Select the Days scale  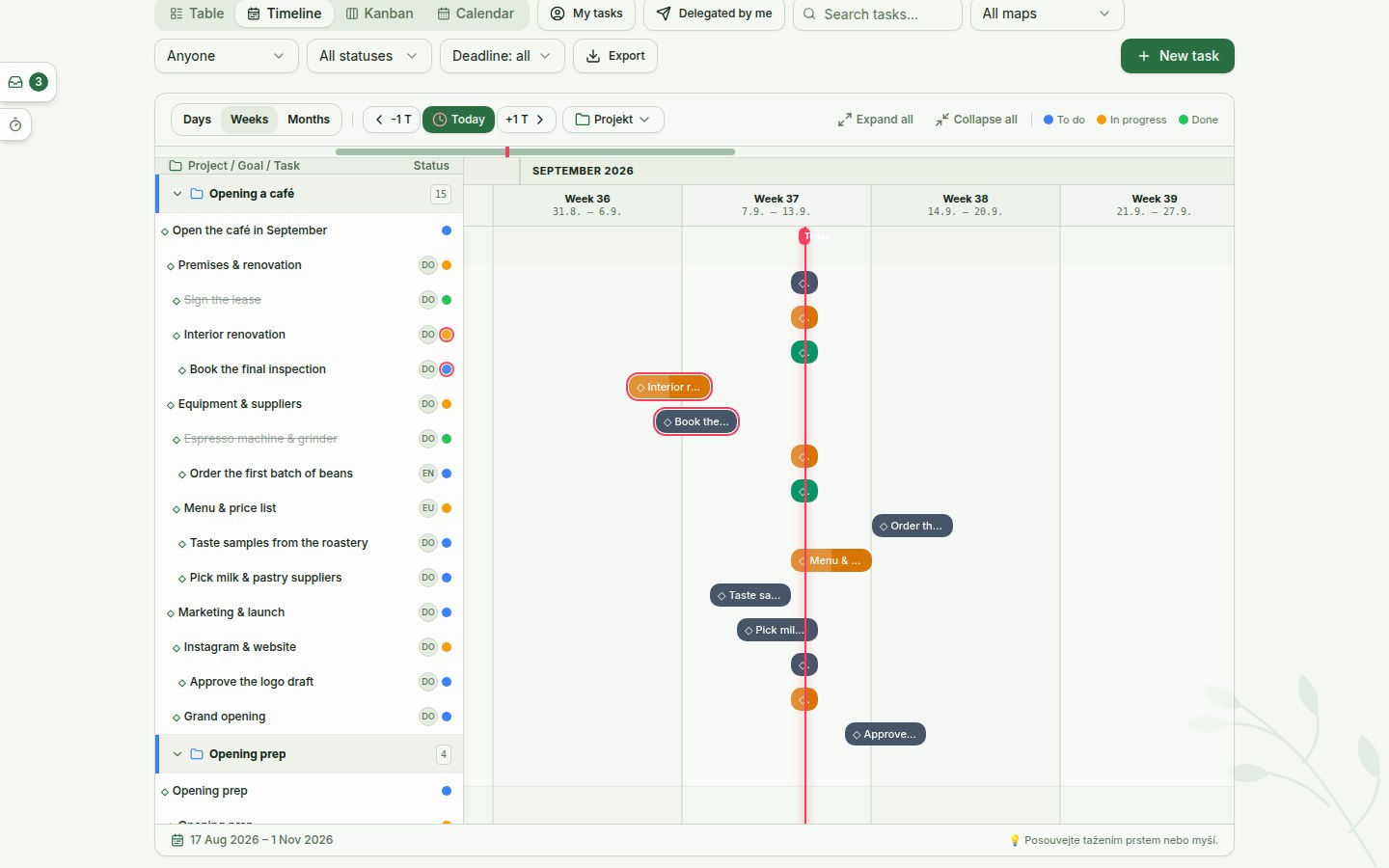tap(197, 120)
